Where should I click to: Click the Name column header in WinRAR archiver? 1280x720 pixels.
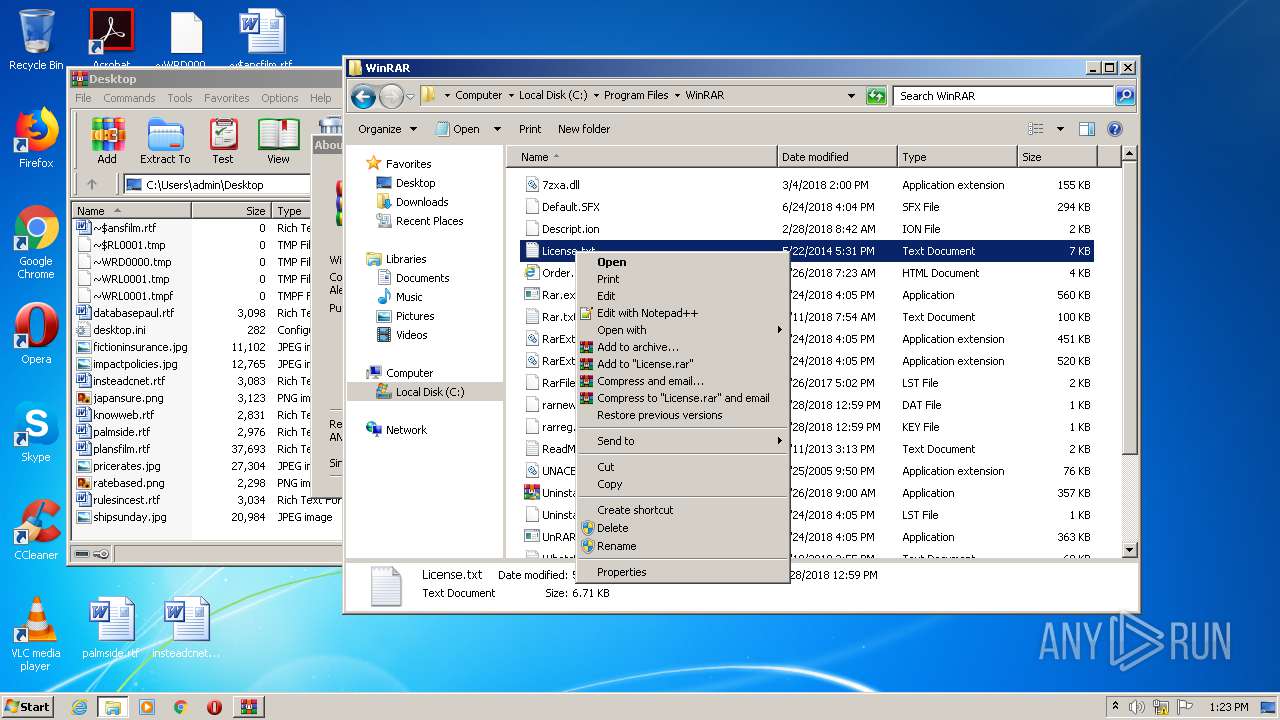tap(131, 211)
